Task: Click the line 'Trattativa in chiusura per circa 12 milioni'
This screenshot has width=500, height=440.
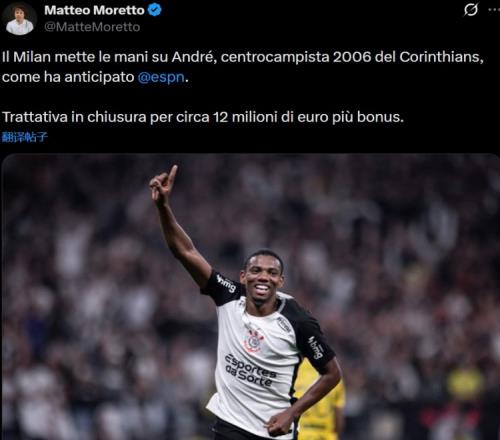Action: tap(203, 117)
